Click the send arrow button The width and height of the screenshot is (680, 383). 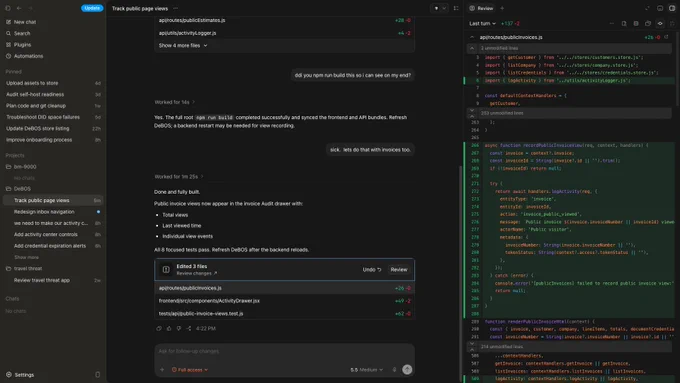coord(407,370)
